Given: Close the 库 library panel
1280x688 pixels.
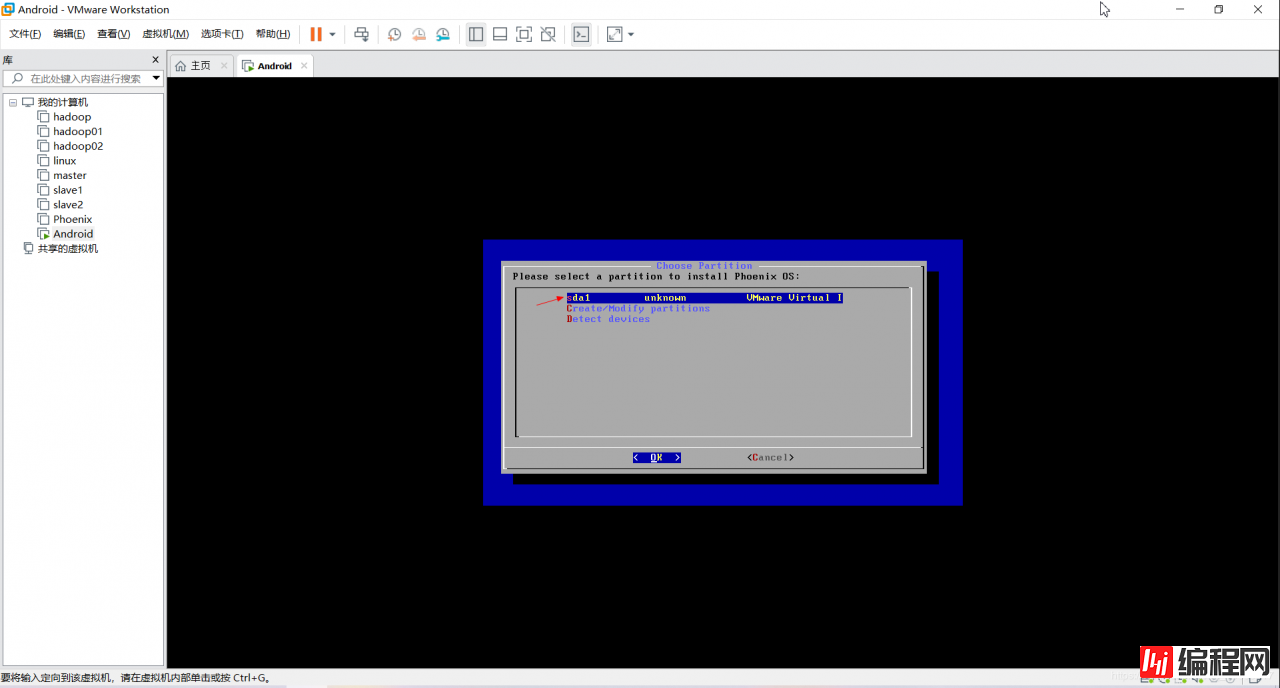Looking at the screenshot, I should tap(155, 60).
